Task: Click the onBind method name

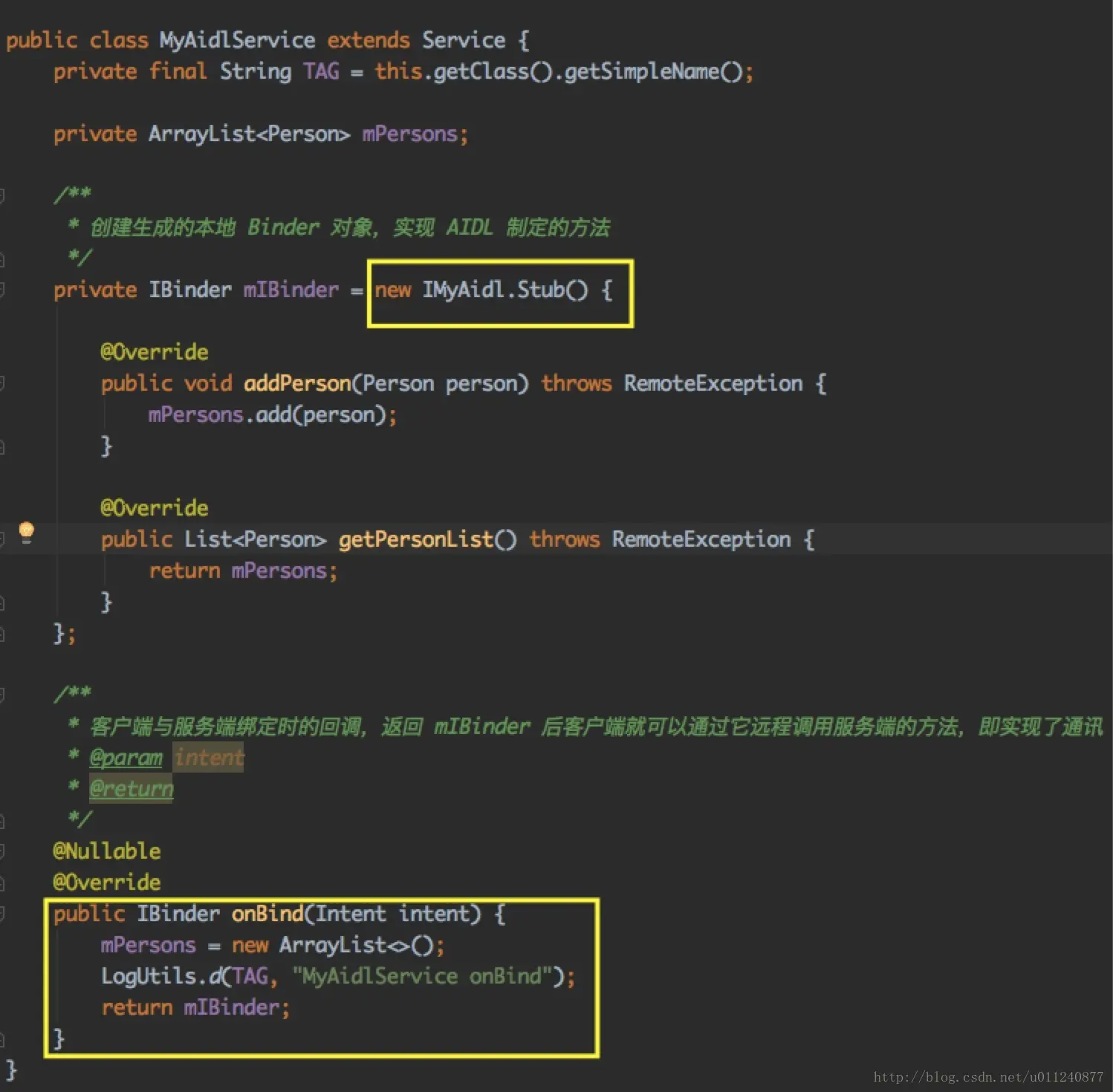Action: coord(267,914)
